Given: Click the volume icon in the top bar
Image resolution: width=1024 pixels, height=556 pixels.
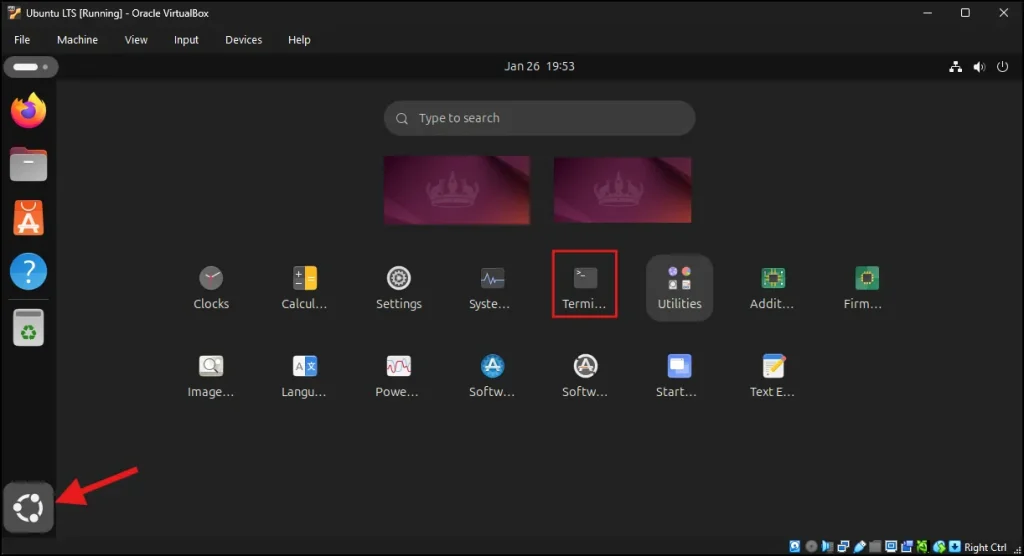Looking at the screenshot, I should click(979, 67).
